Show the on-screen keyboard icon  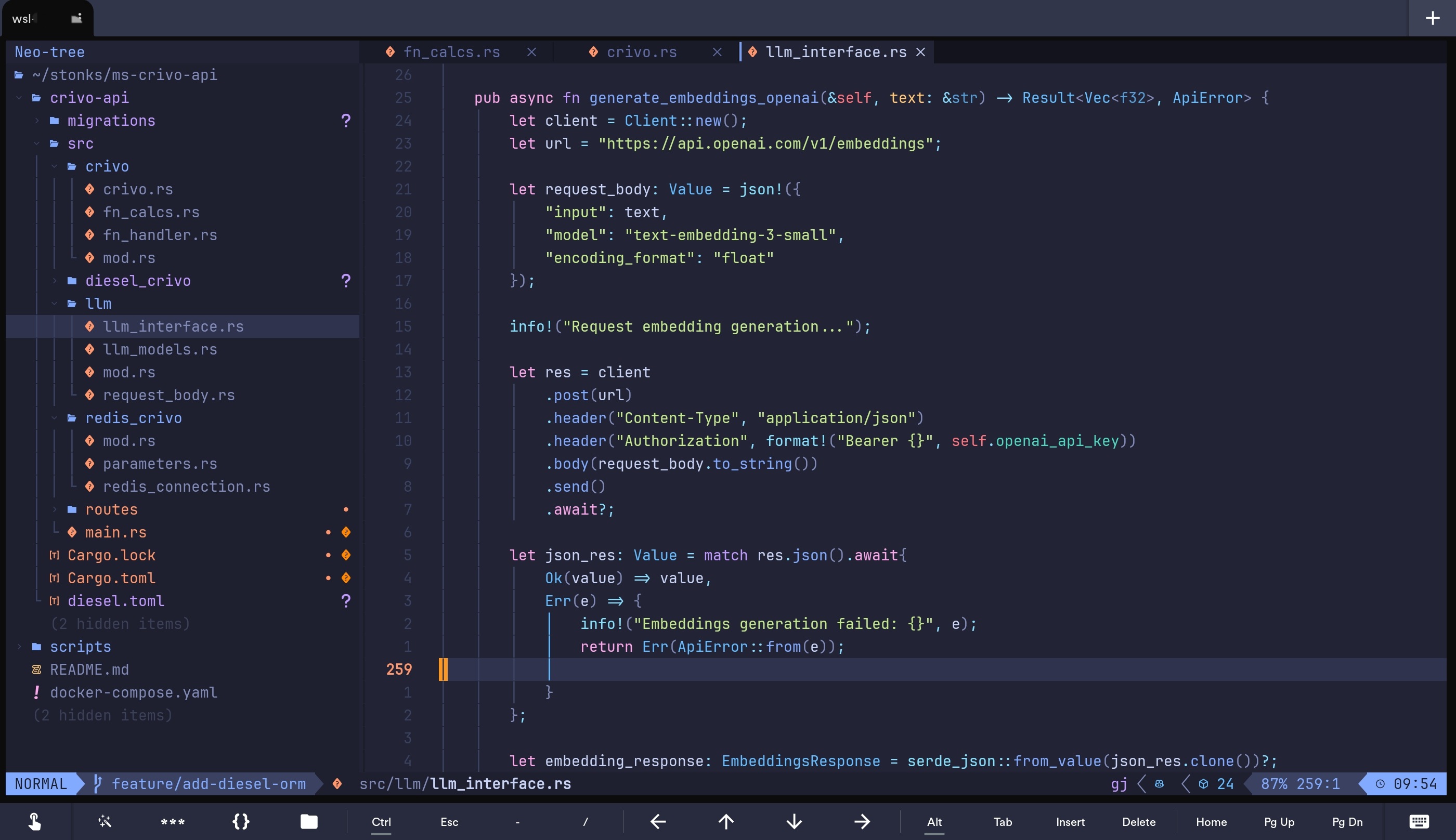[1419, 821]
